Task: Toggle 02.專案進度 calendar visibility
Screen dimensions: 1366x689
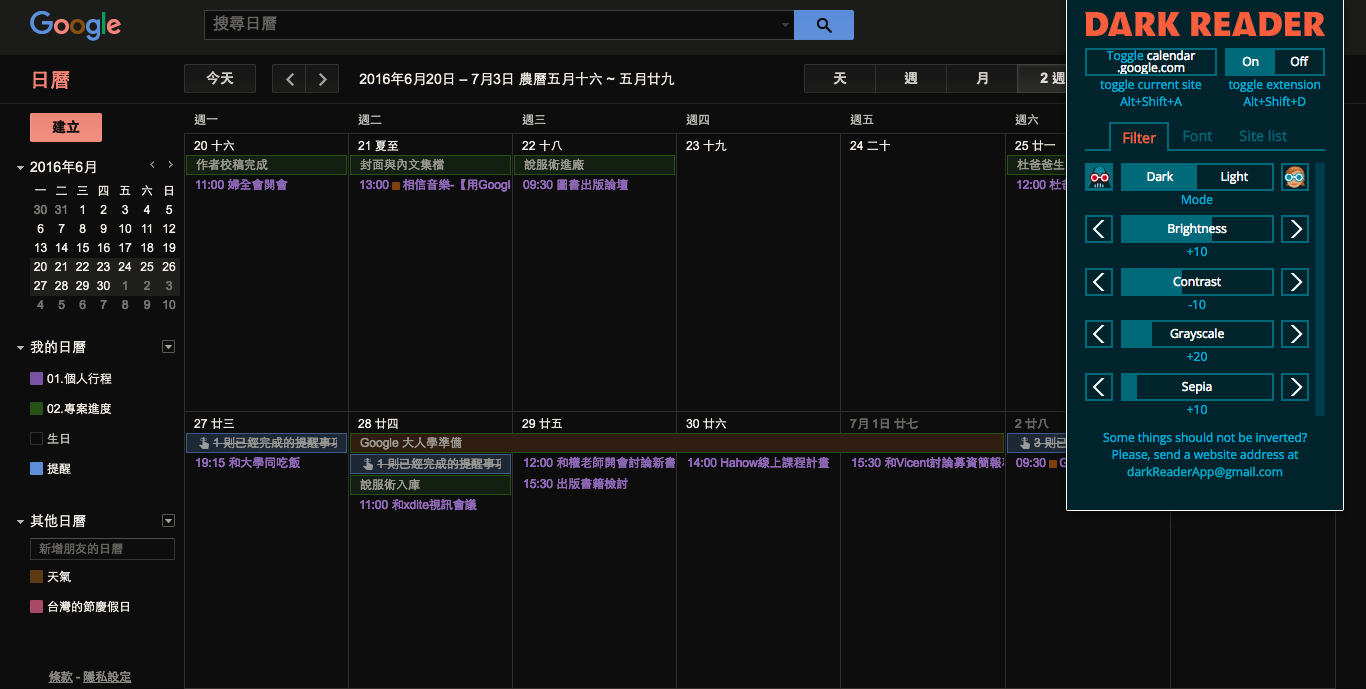Action: click(36, 409)
